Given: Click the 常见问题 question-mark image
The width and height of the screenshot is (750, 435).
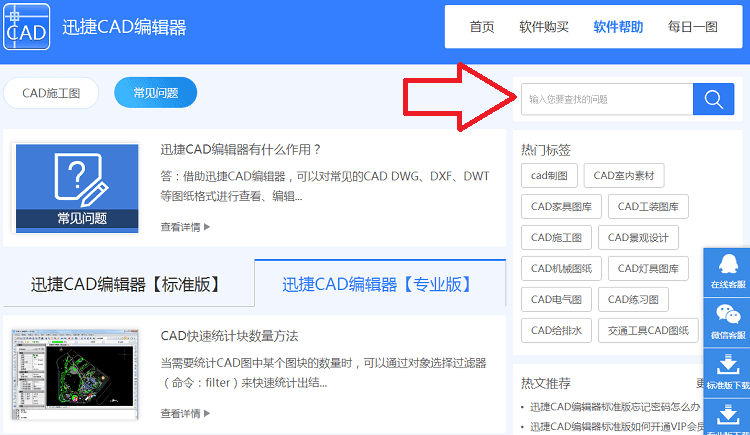Looking at the screenshot, I should pos(77,188).
